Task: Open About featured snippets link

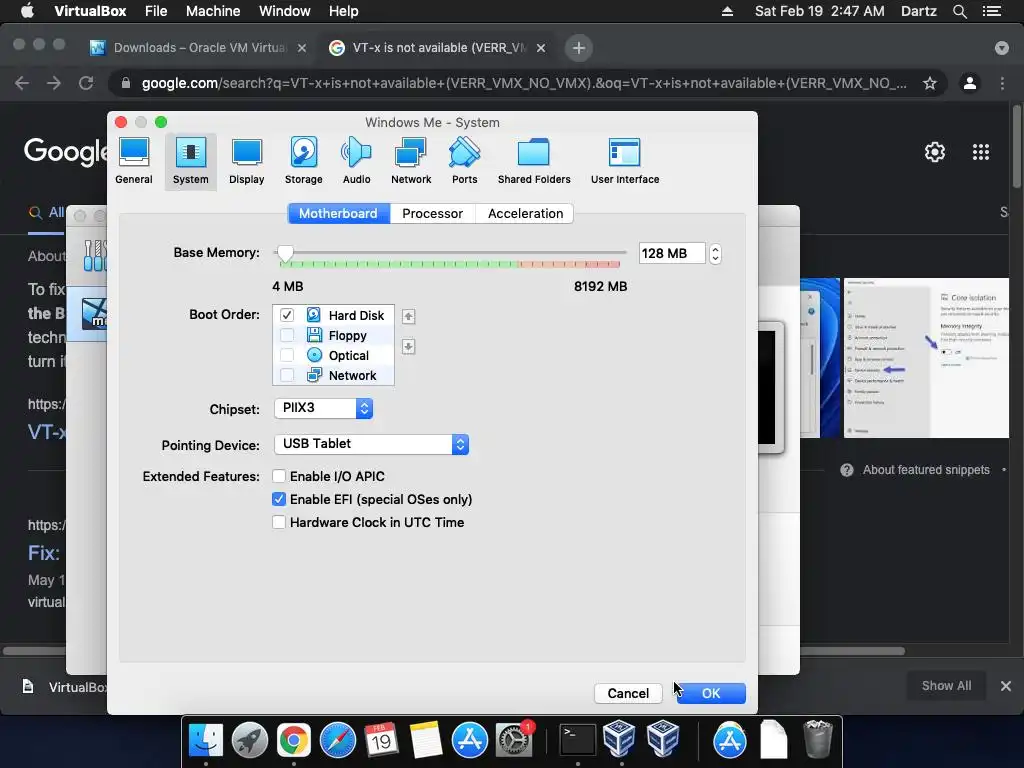Action: click(925, 470)
